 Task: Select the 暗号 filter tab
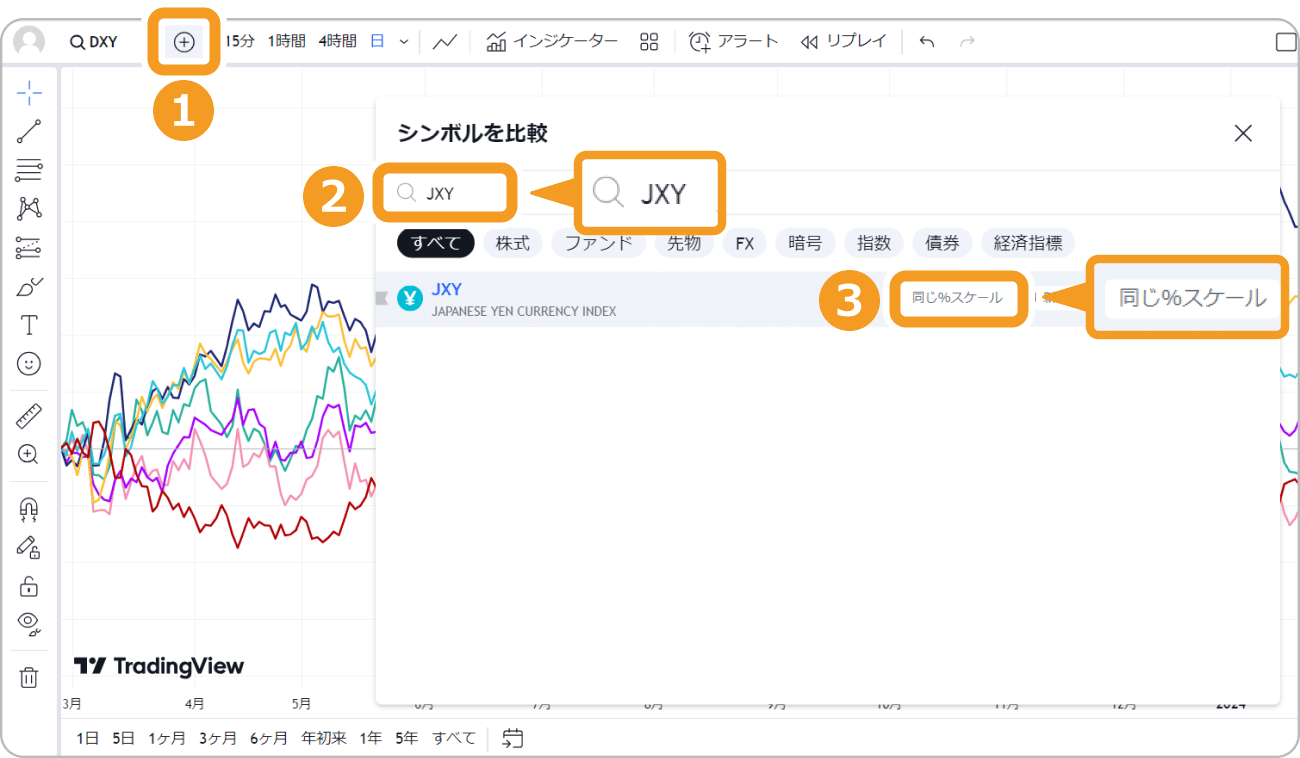click(x=805, y=243)
